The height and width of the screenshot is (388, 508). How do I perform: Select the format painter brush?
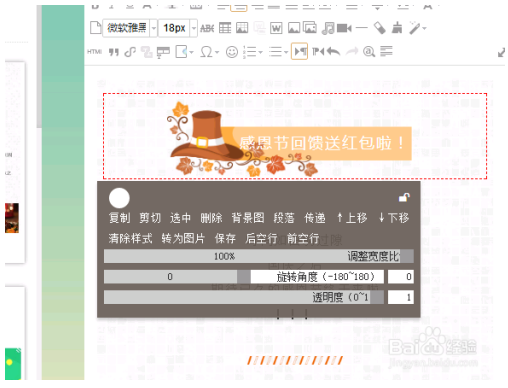tap(397, 28)
